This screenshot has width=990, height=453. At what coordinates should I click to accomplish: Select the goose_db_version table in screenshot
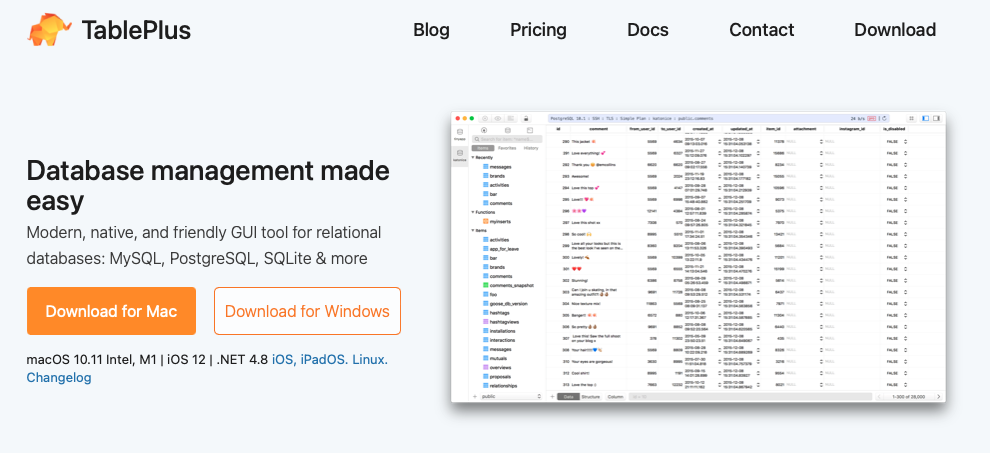[x=504, y=304]
